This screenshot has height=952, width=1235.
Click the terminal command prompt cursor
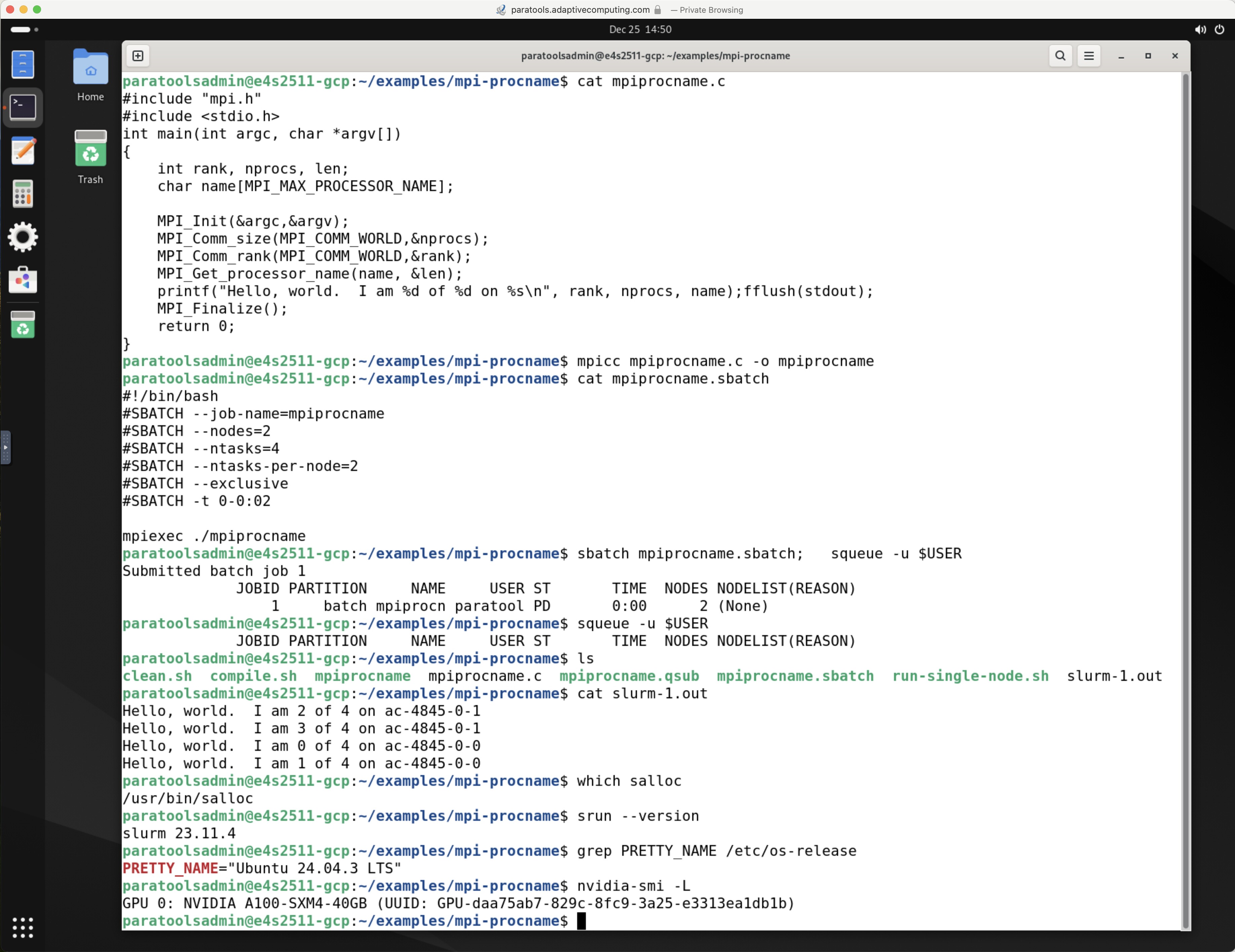pos(581,920)
